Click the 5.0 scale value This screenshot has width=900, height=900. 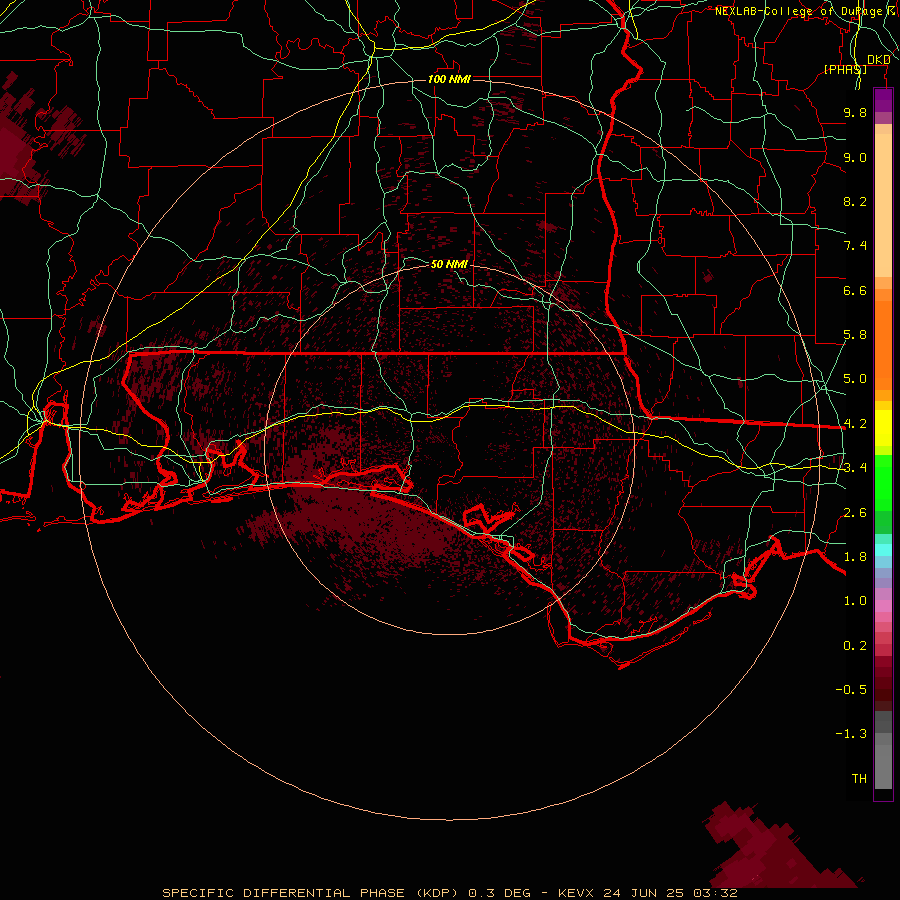point(855,379)
